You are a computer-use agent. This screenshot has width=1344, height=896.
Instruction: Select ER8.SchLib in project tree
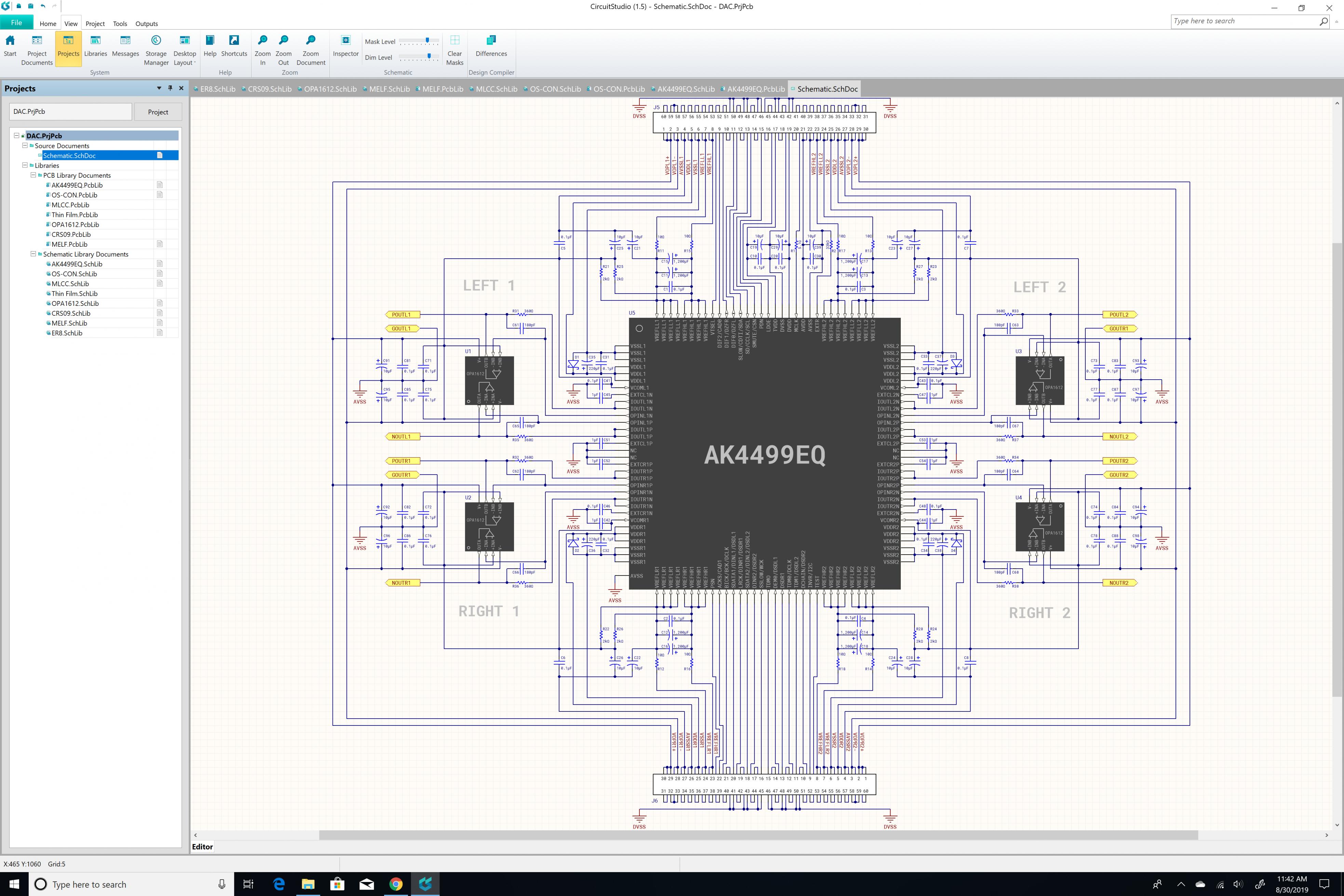[67, 333]
